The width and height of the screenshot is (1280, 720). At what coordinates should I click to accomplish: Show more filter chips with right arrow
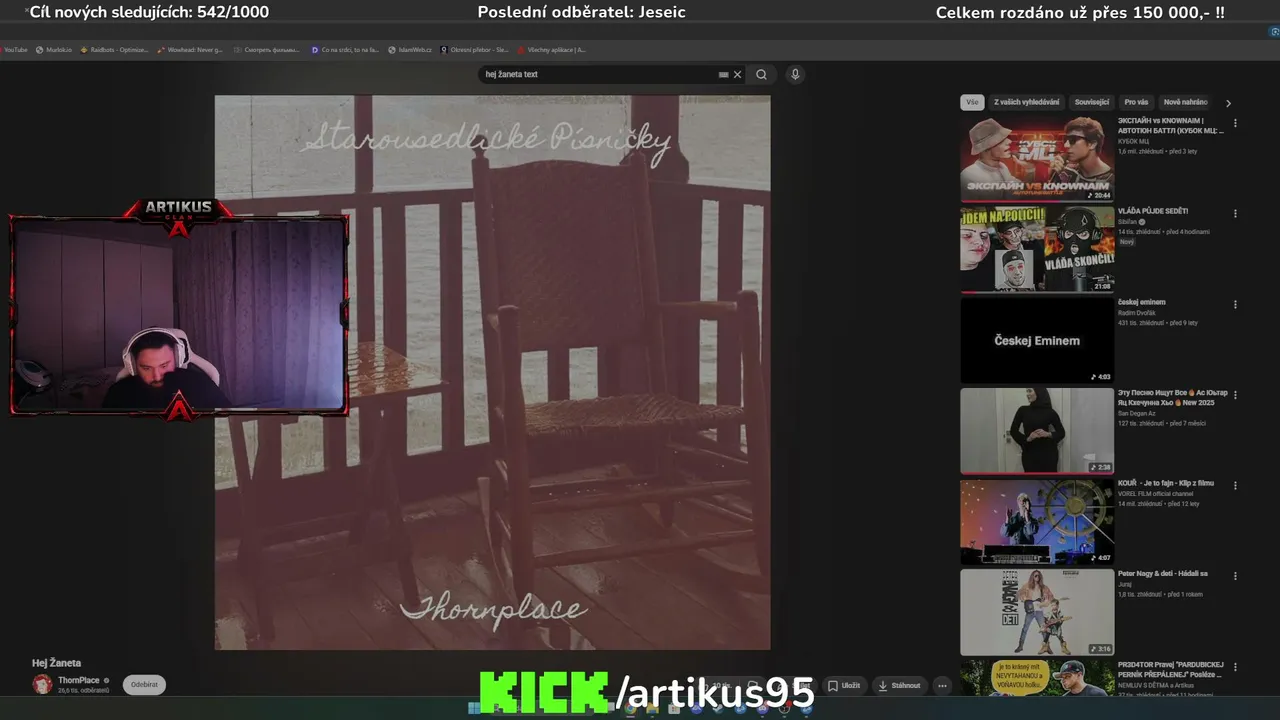click(1228, 102)
